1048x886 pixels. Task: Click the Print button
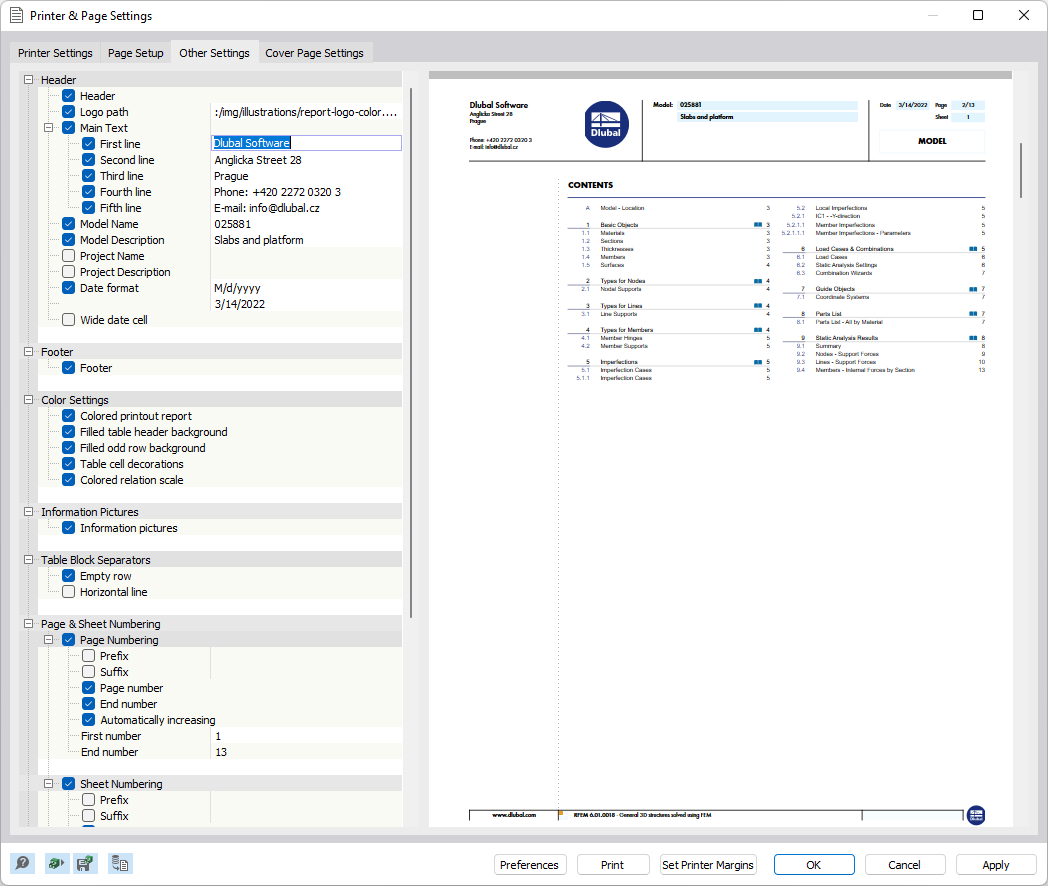(613, 865)
